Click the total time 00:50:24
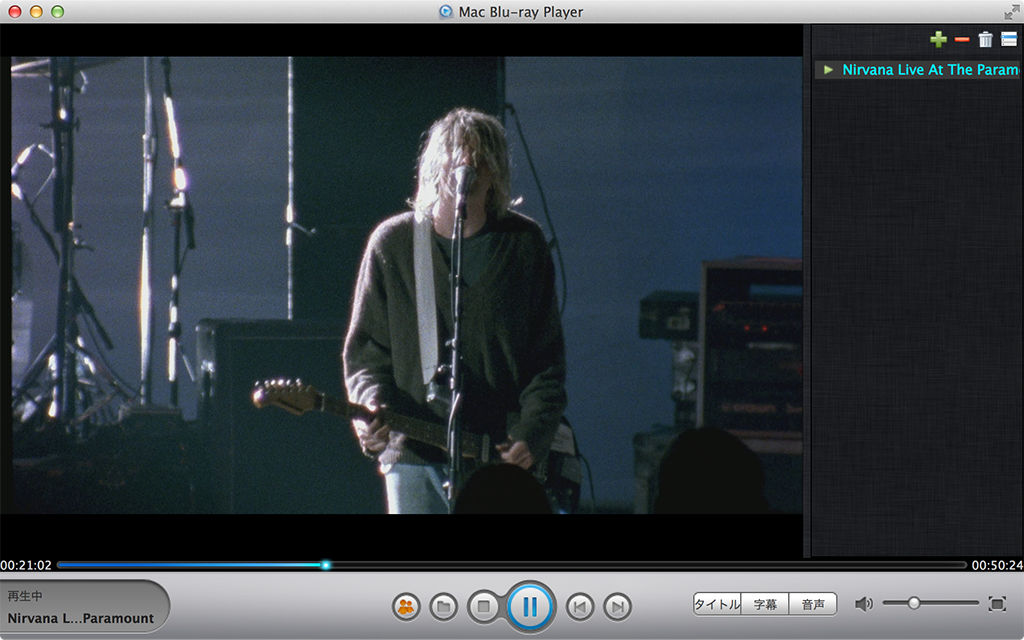 pos(997,566)
